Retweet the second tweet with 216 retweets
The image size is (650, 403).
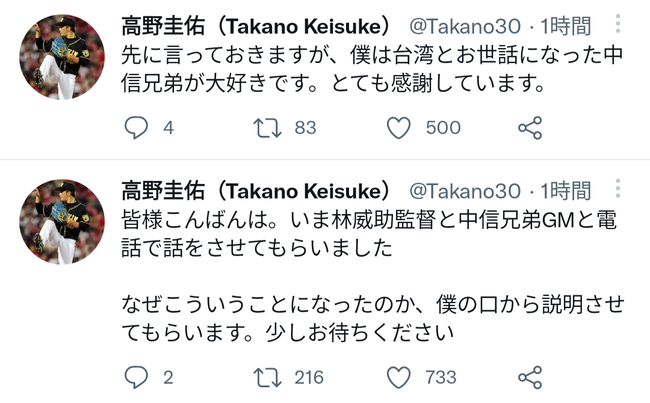point(265,377)
